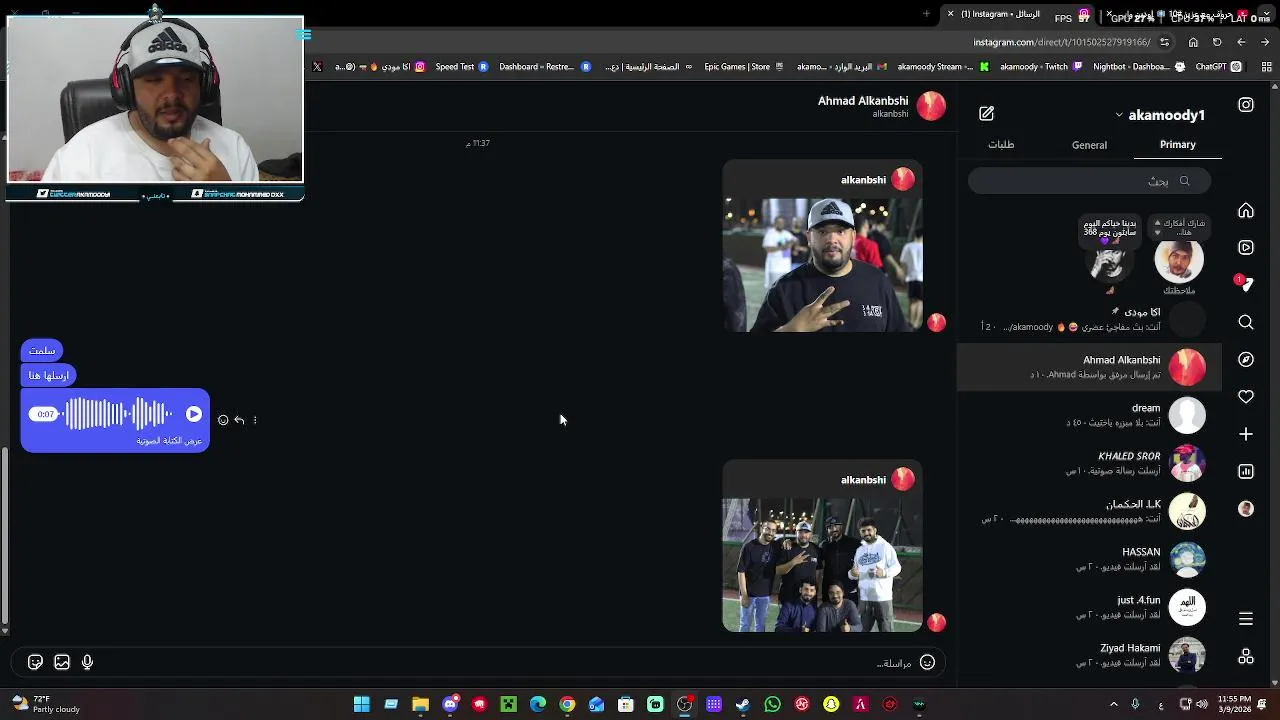Open Speed Test bookmark
This screenshot has width=1280, height=720.
pyautogui.click(x=462, y=67)
